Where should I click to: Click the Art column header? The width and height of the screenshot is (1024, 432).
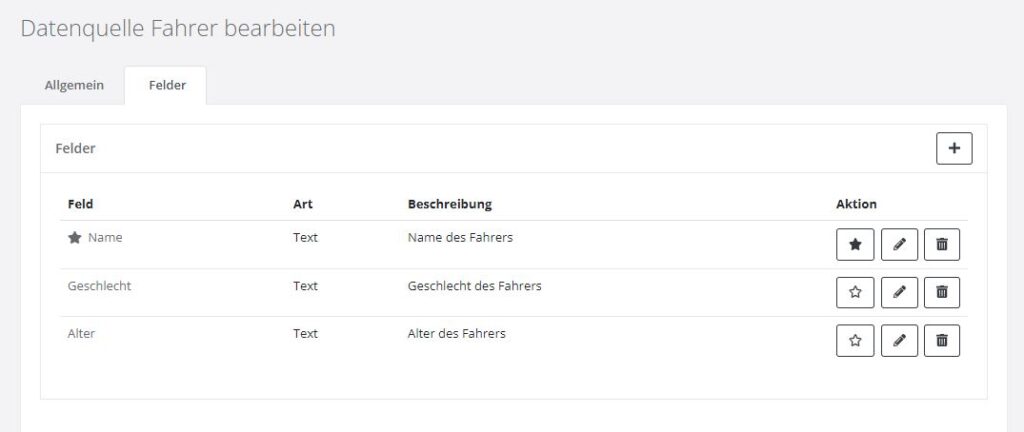click(x=303, y=204)
